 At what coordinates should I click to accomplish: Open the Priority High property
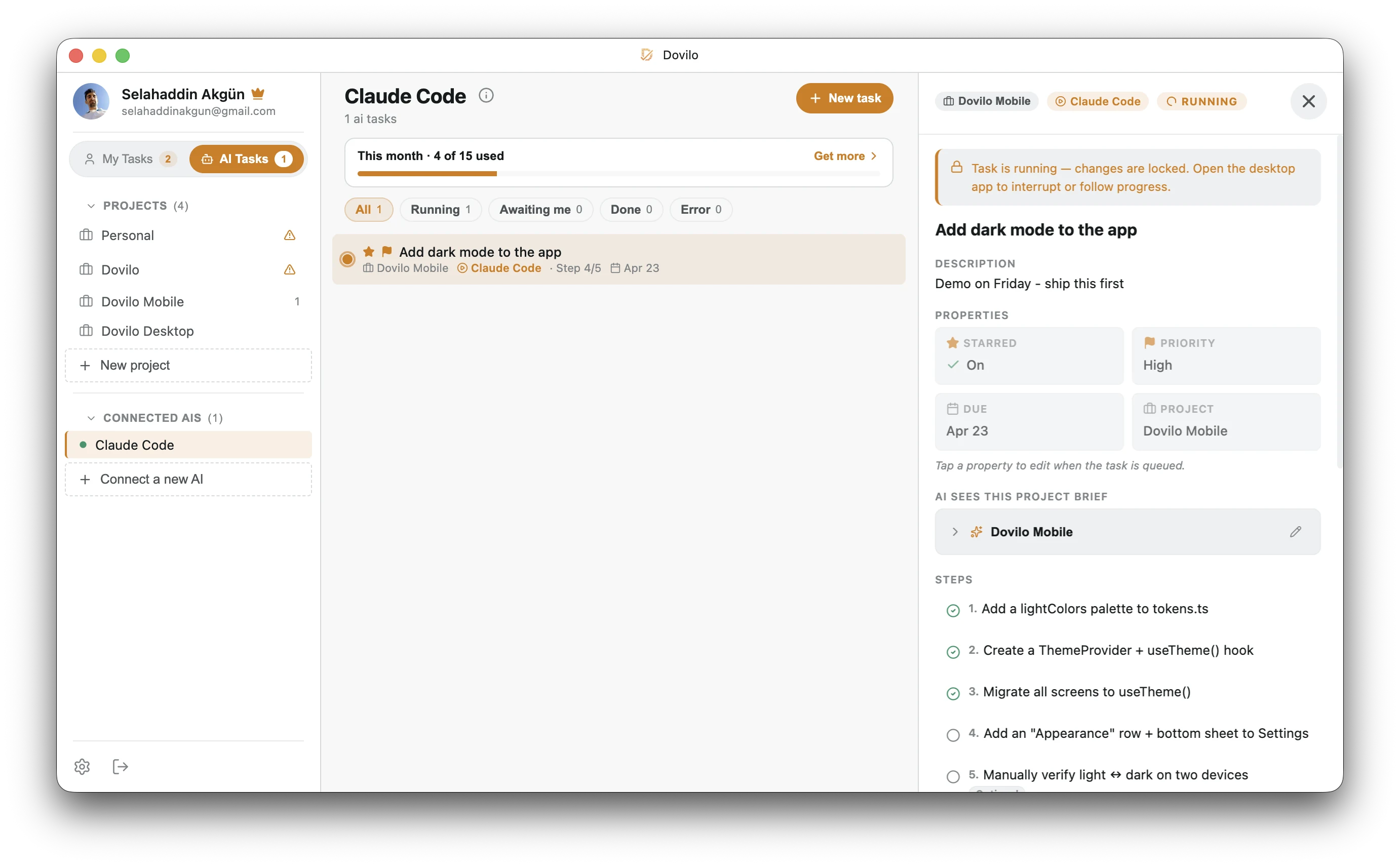pyautogui.click(x=1226, y=356)
